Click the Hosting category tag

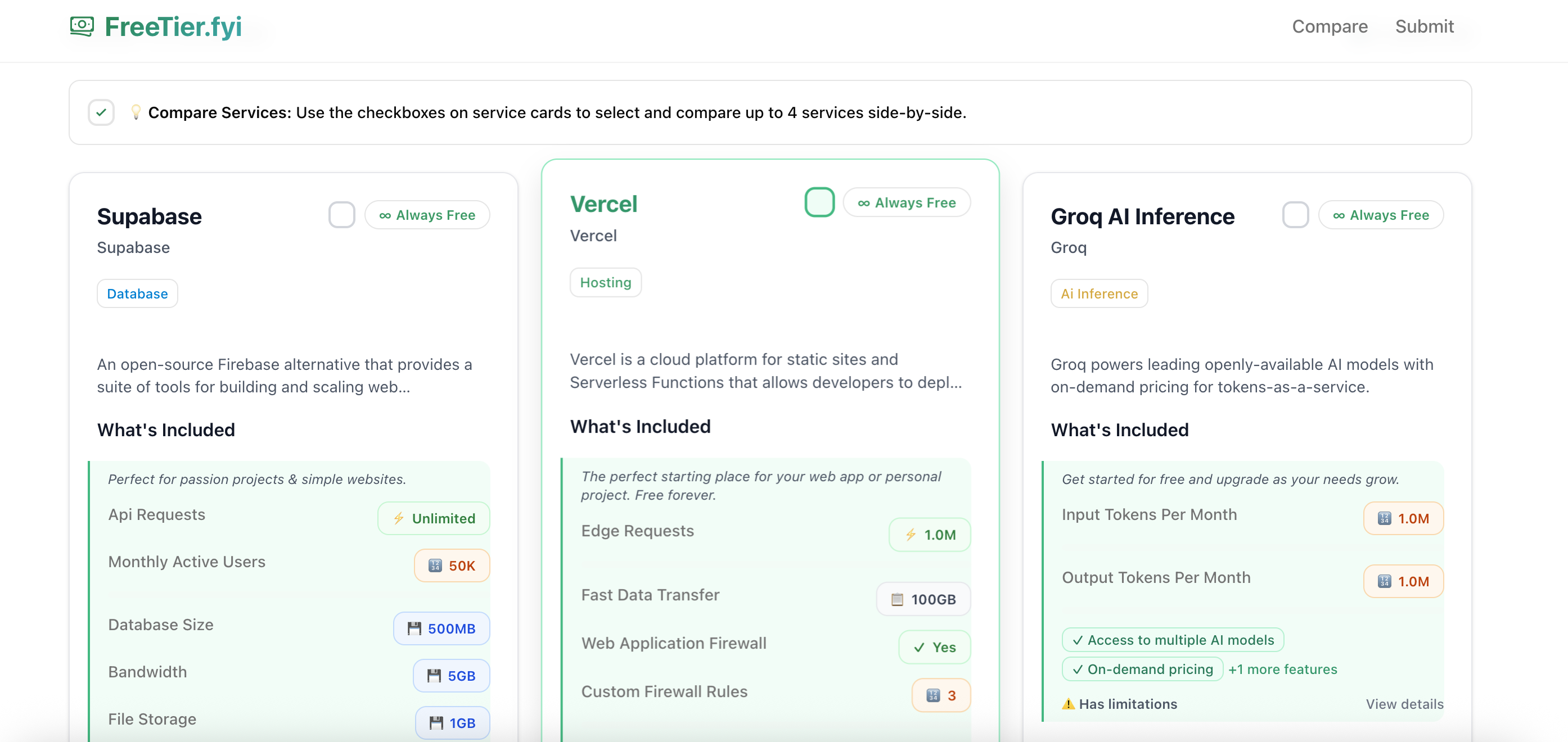click(605, 282)
